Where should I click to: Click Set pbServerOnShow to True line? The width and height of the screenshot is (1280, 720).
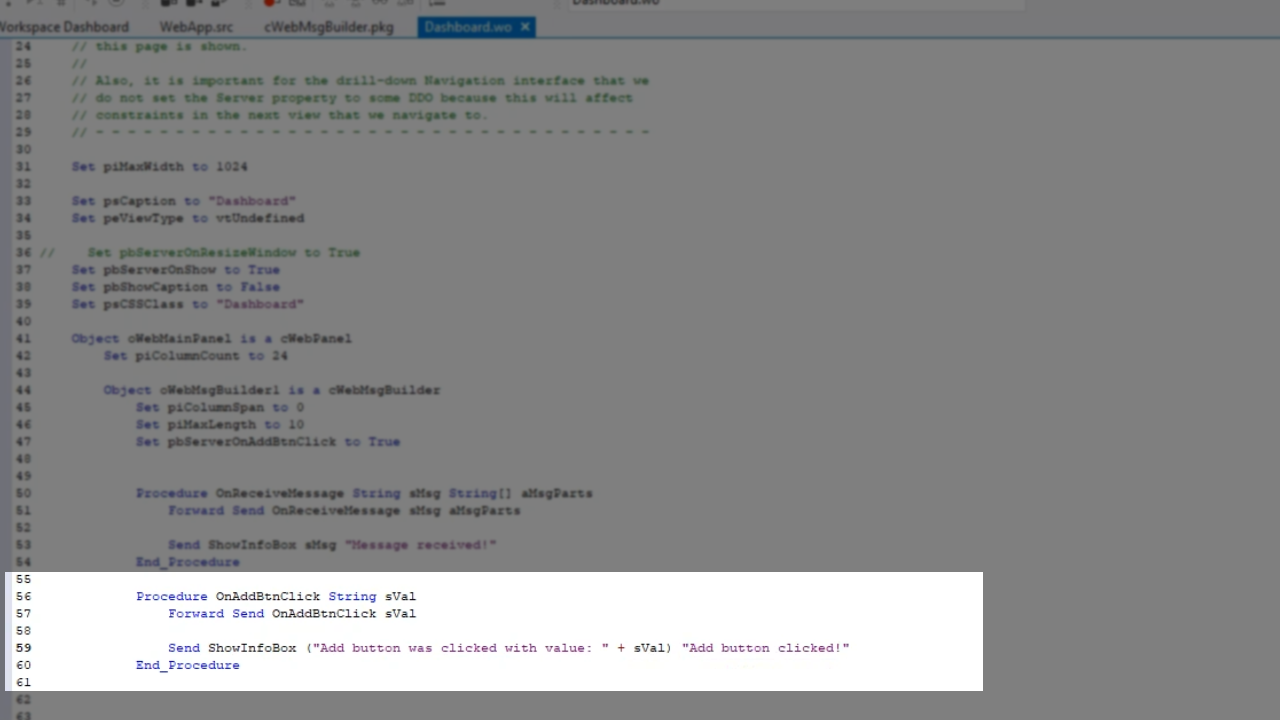point(176,270)
